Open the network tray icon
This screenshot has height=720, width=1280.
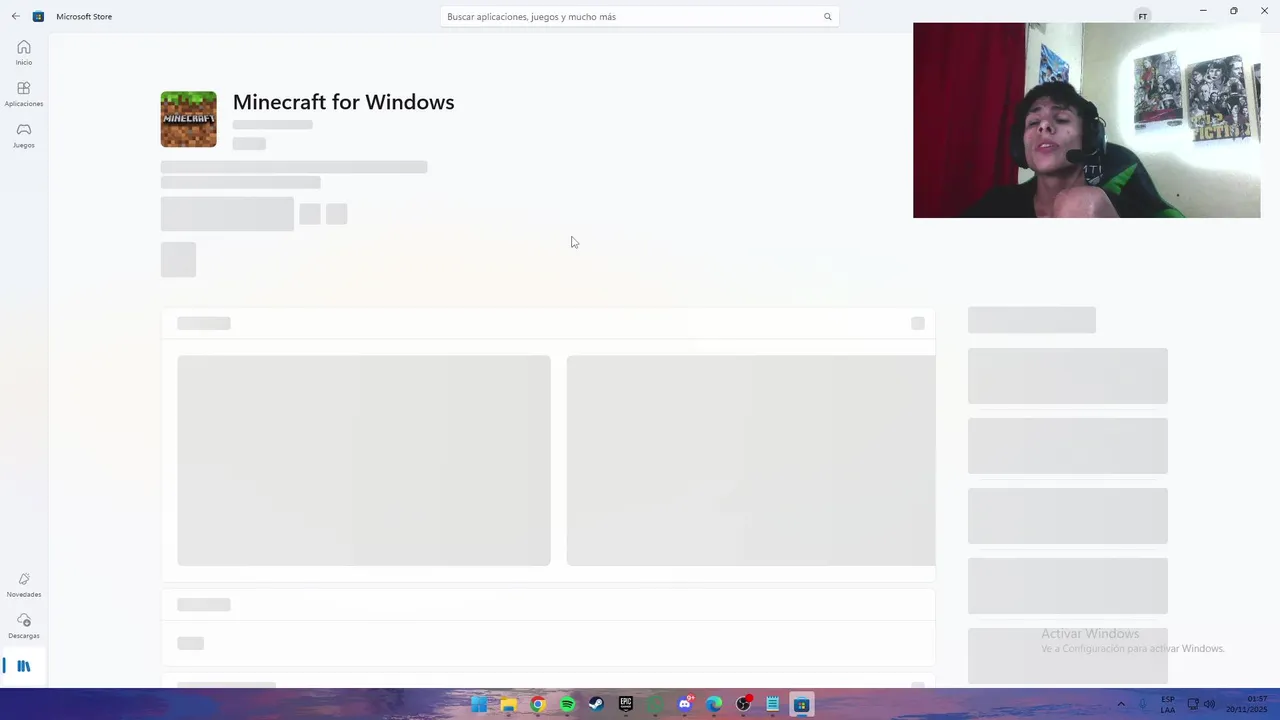pyautogui.click(x=1193, y=705)
